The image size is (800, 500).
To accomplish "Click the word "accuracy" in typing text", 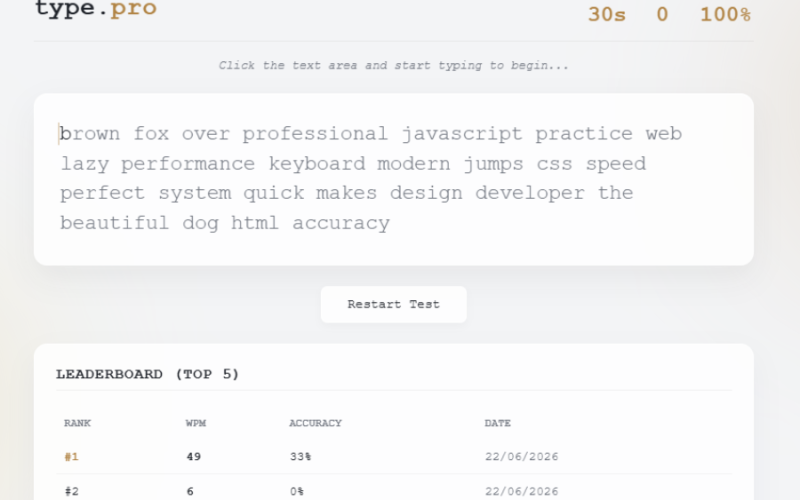I will click(x=341, y=223).
